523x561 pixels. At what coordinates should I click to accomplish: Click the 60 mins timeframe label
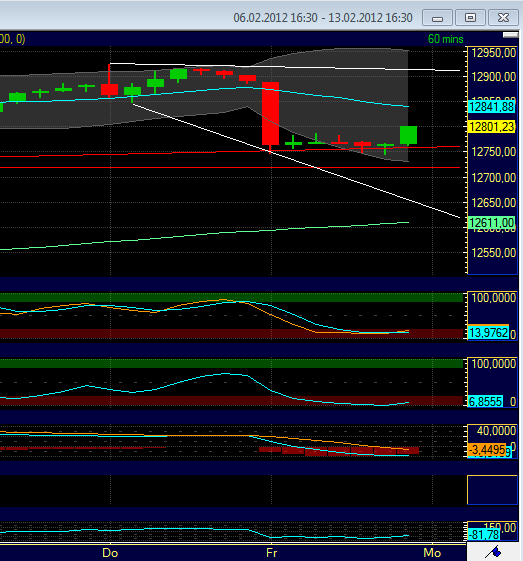445,39
